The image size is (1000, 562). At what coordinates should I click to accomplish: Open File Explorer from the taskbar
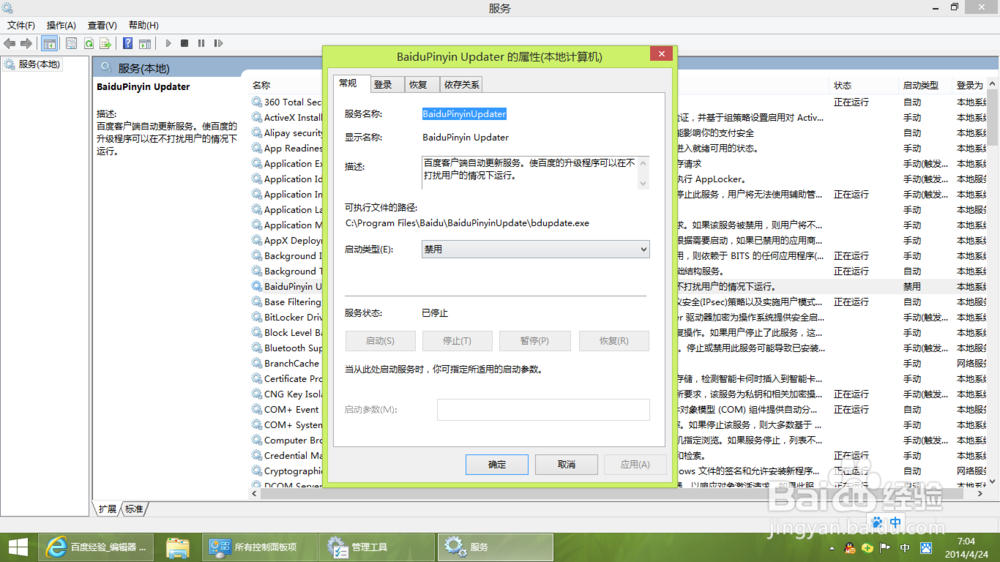177,547
